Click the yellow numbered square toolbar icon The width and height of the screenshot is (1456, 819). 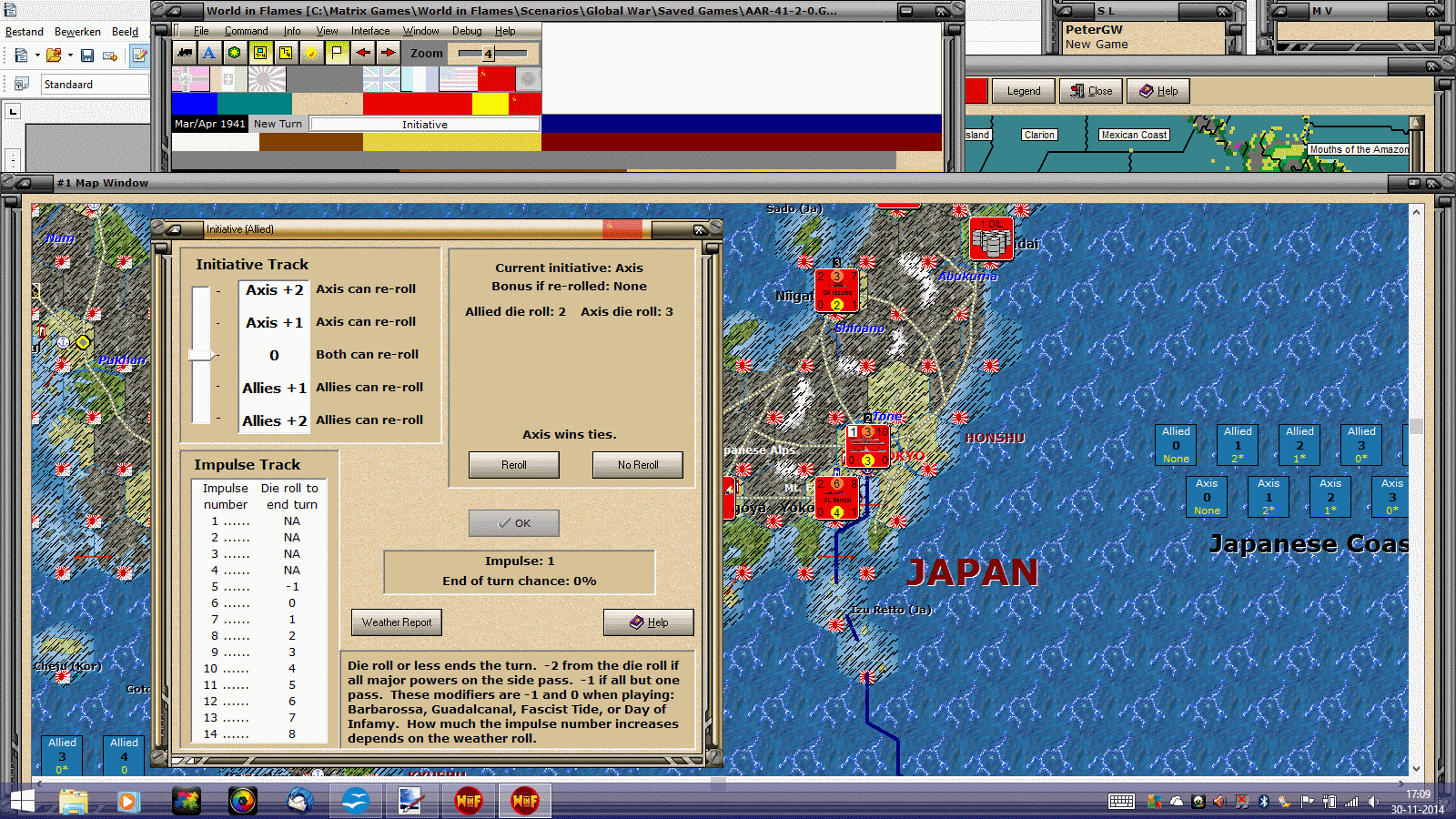286,53
